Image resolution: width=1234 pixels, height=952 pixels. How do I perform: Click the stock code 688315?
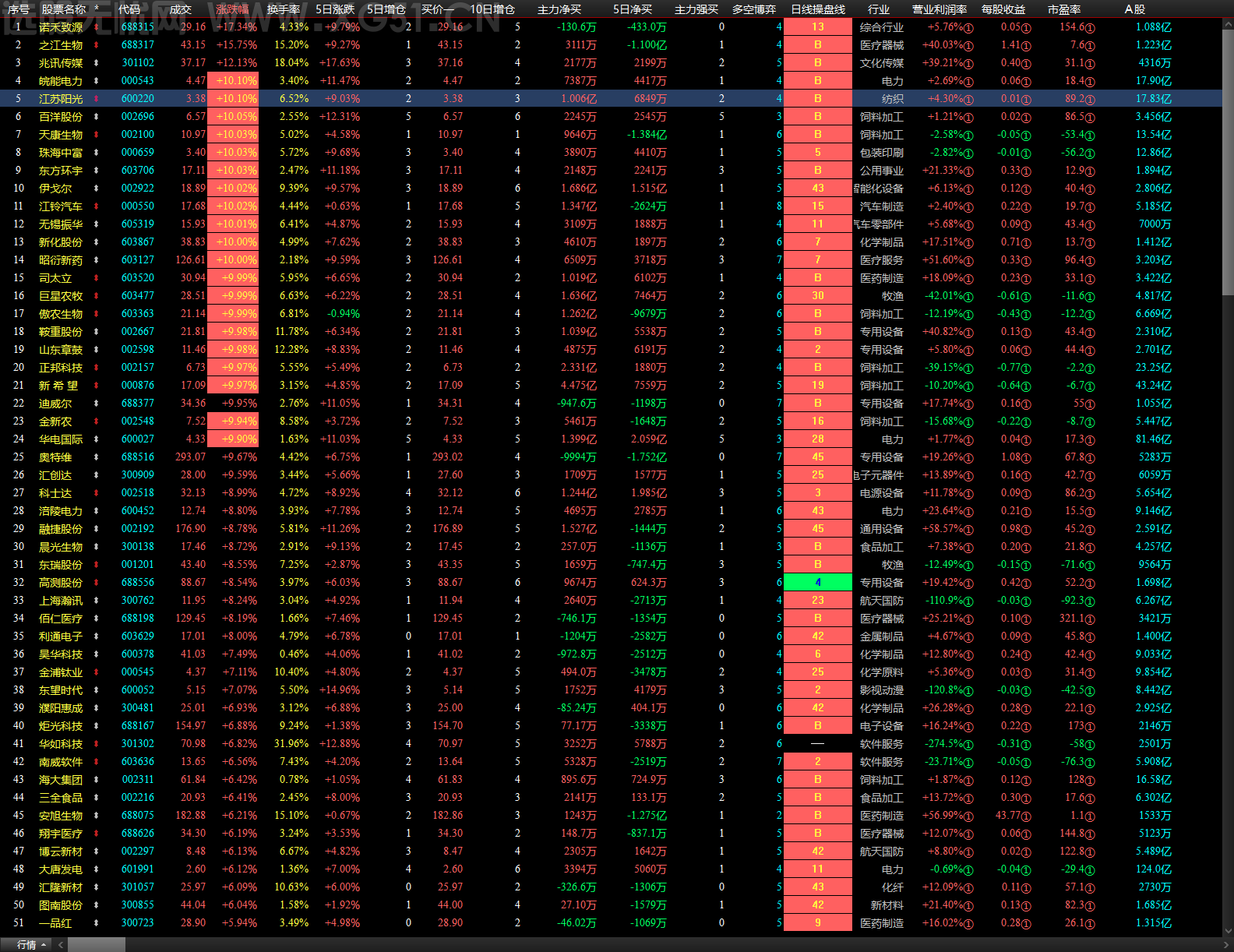pyautogui.click(x=138, y=27)
